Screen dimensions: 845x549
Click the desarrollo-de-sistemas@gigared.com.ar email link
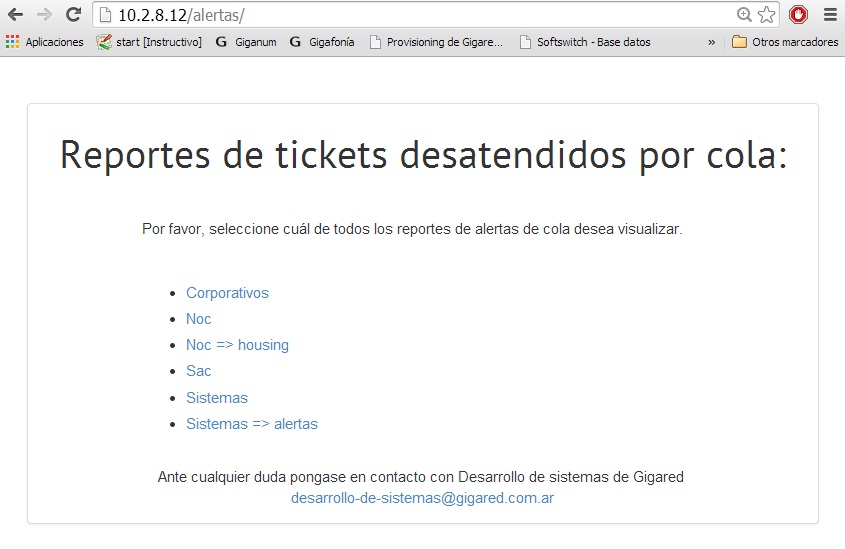pyautogui.click(x=422, y=498)
